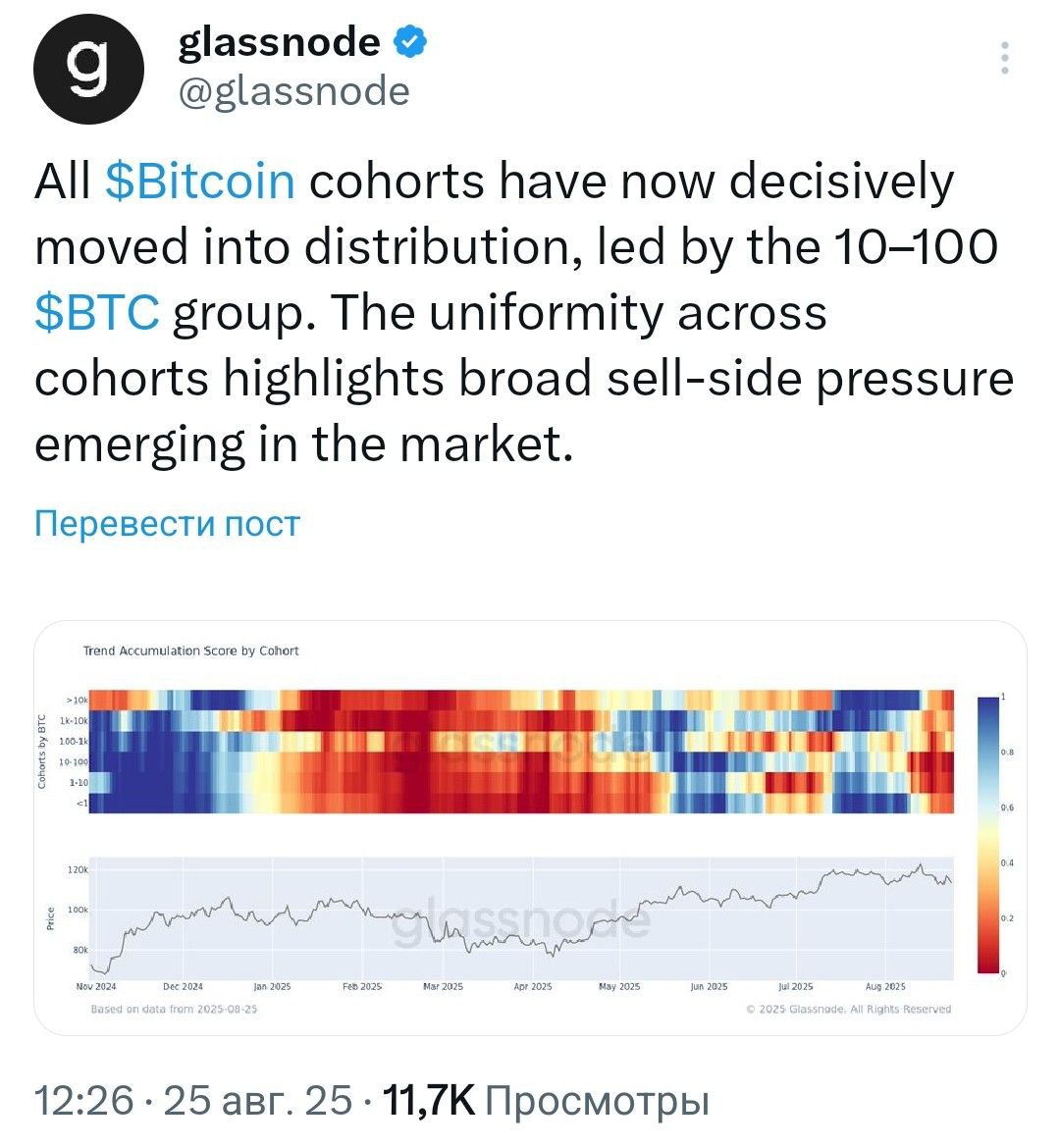This screenshot has width=1060, height=1148.
Task: Click the Glassnode copyright notice on chart
Action: [x=848, y=1009]
